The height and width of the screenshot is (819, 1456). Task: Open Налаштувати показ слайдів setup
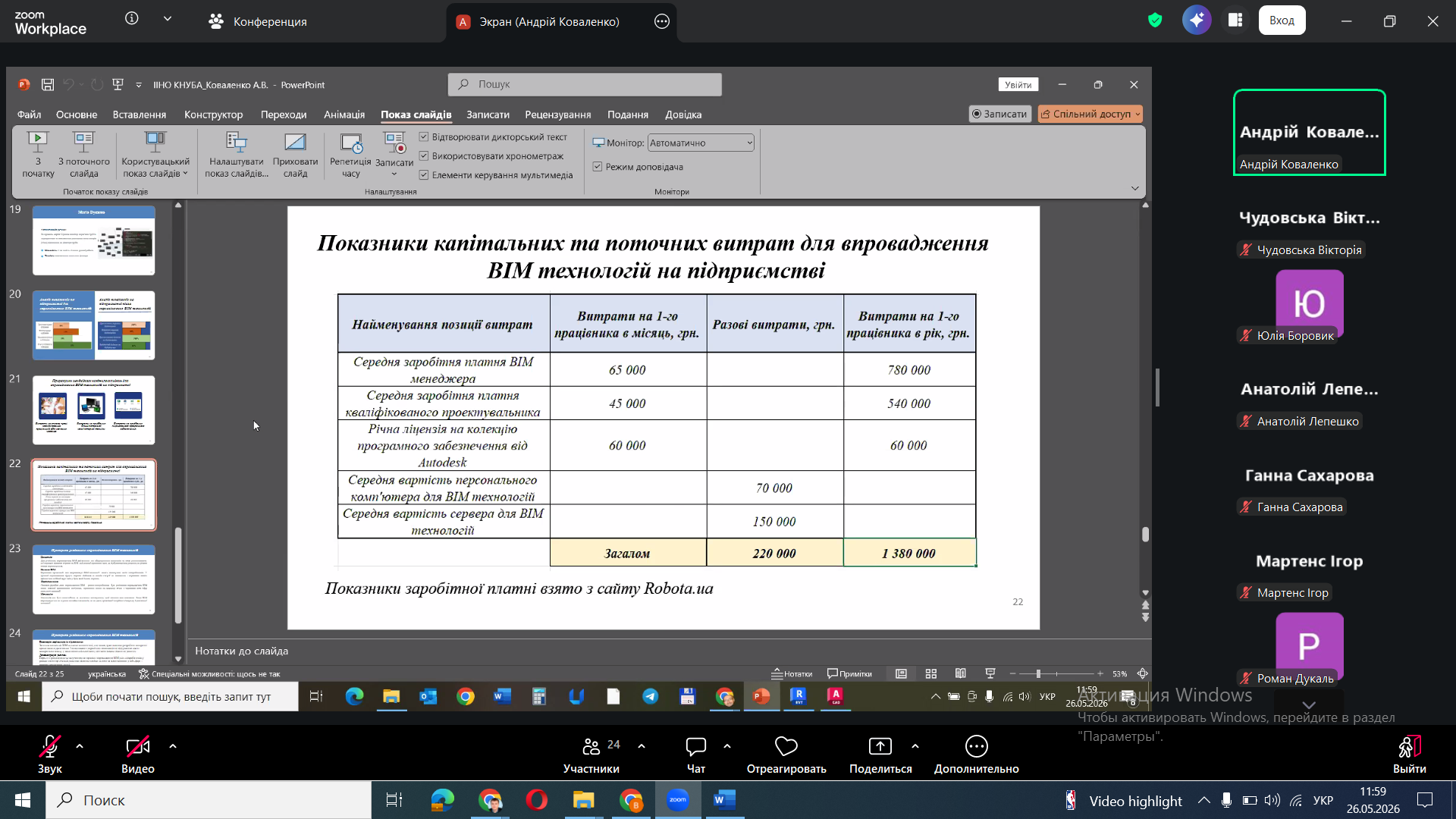[237, 155]
